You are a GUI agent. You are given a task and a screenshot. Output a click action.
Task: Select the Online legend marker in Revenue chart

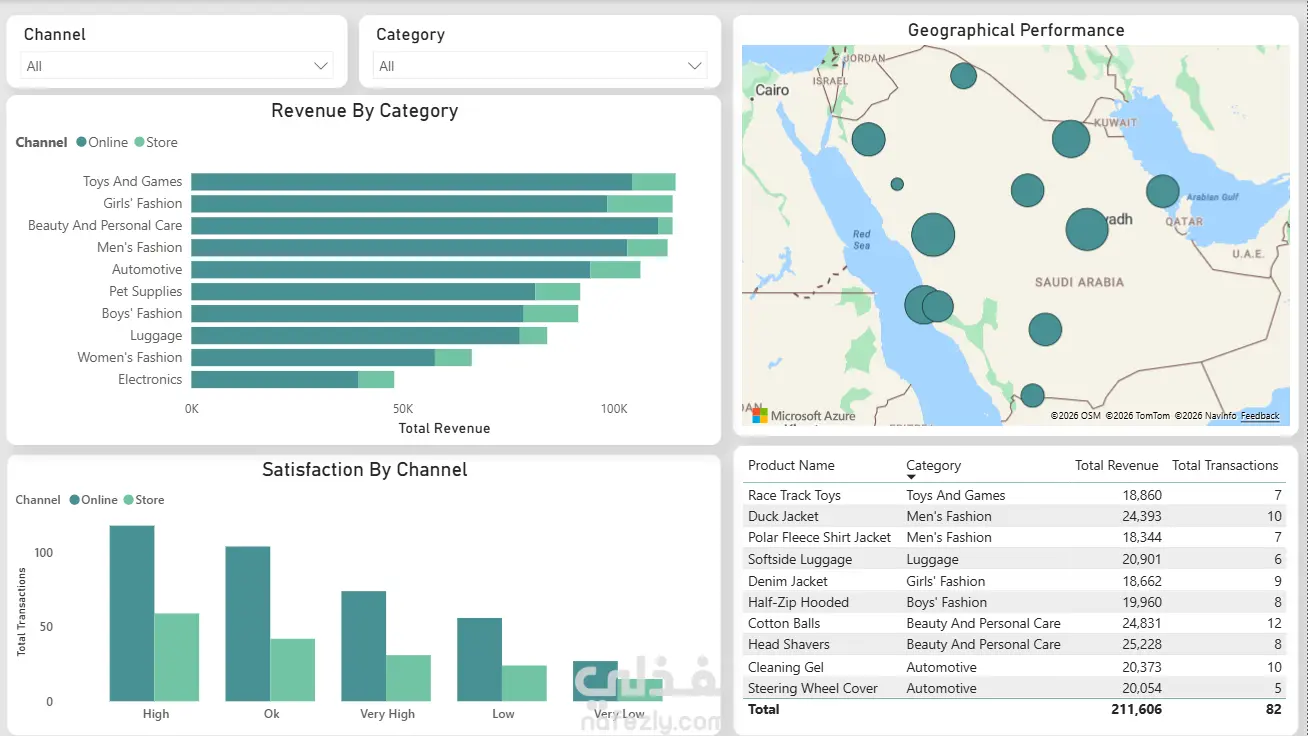click(81, 142)
